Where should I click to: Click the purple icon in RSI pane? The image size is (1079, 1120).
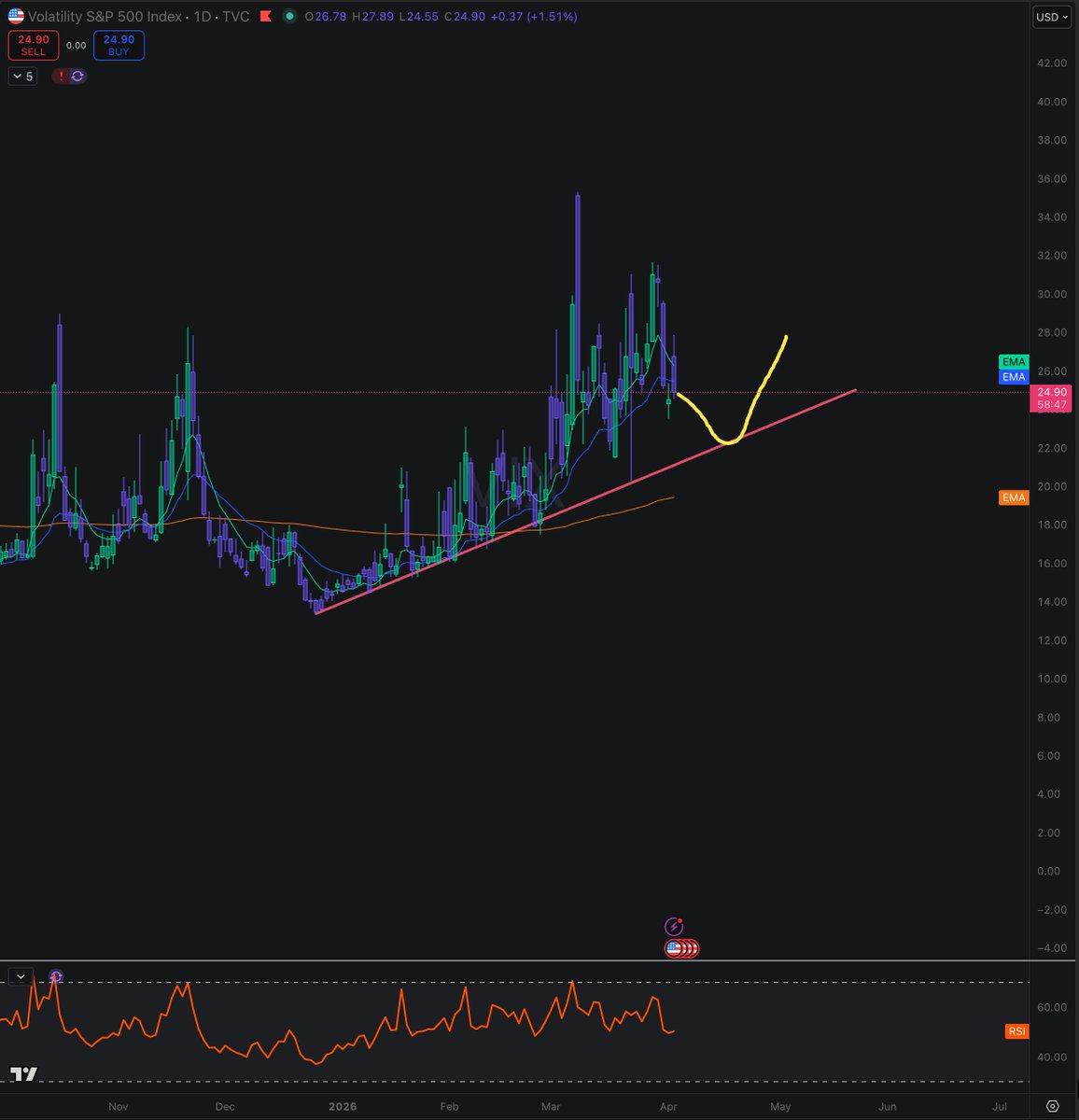(56, 976)
